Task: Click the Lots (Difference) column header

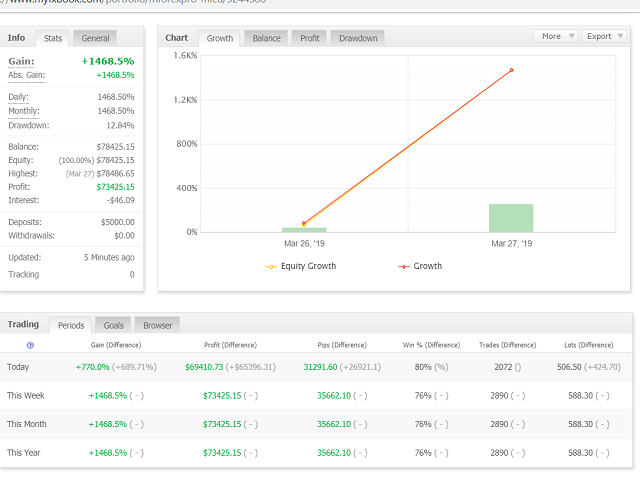Action: coord(589,345)
